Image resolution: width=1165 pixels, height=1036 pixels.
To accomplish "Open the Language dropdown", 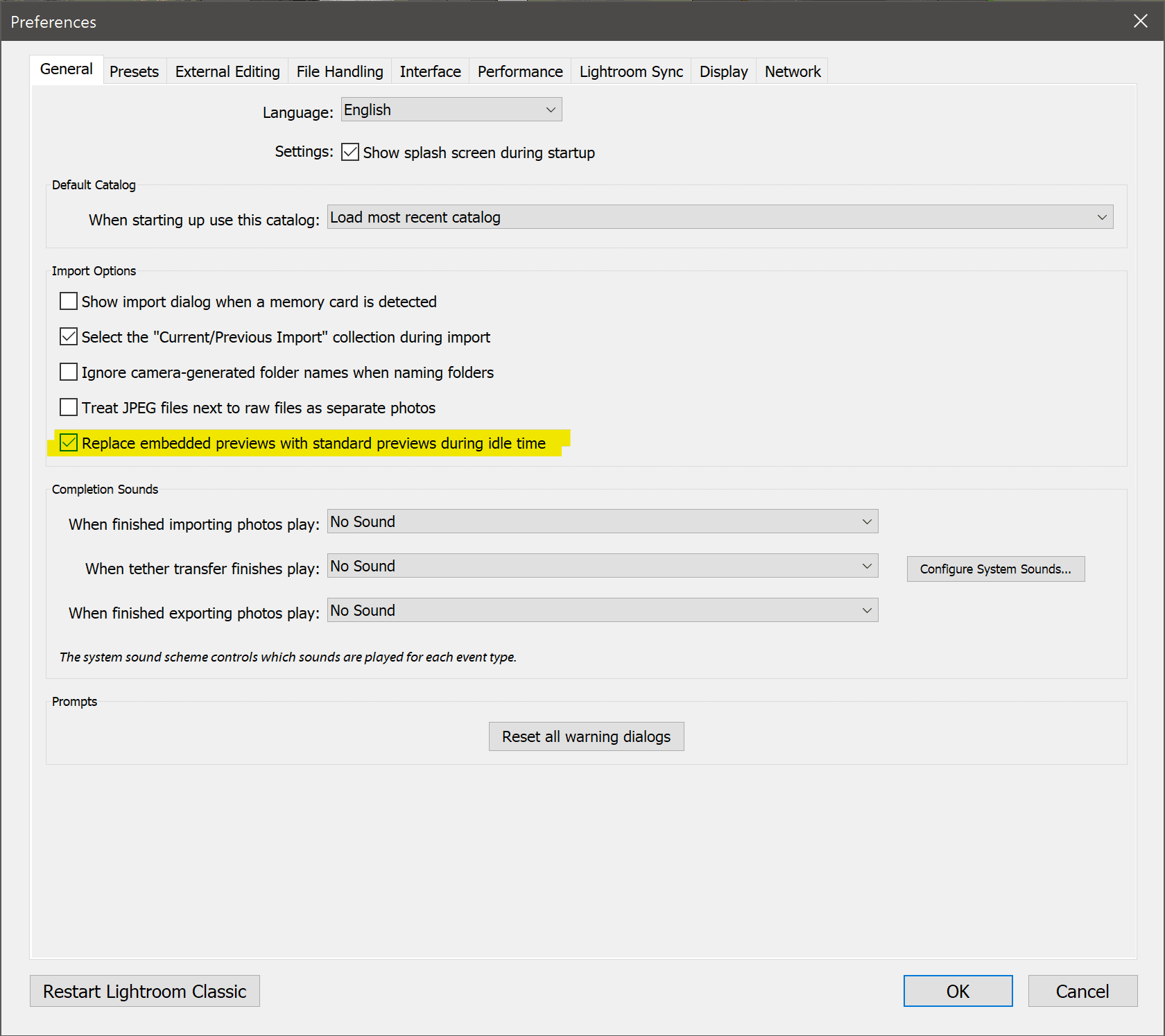I will coord(451,109).
